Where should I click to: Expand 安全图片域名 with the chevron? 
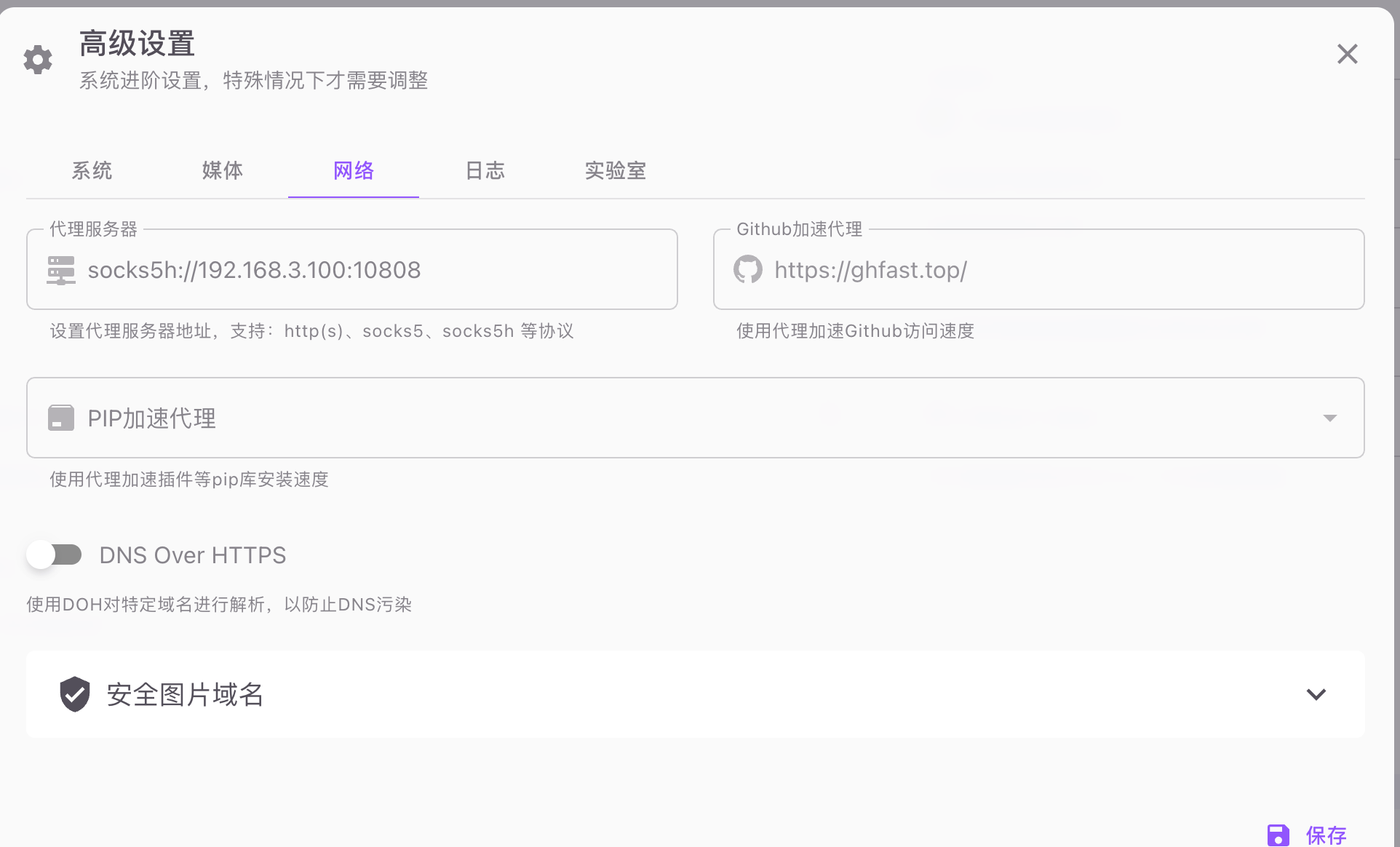1316,694
